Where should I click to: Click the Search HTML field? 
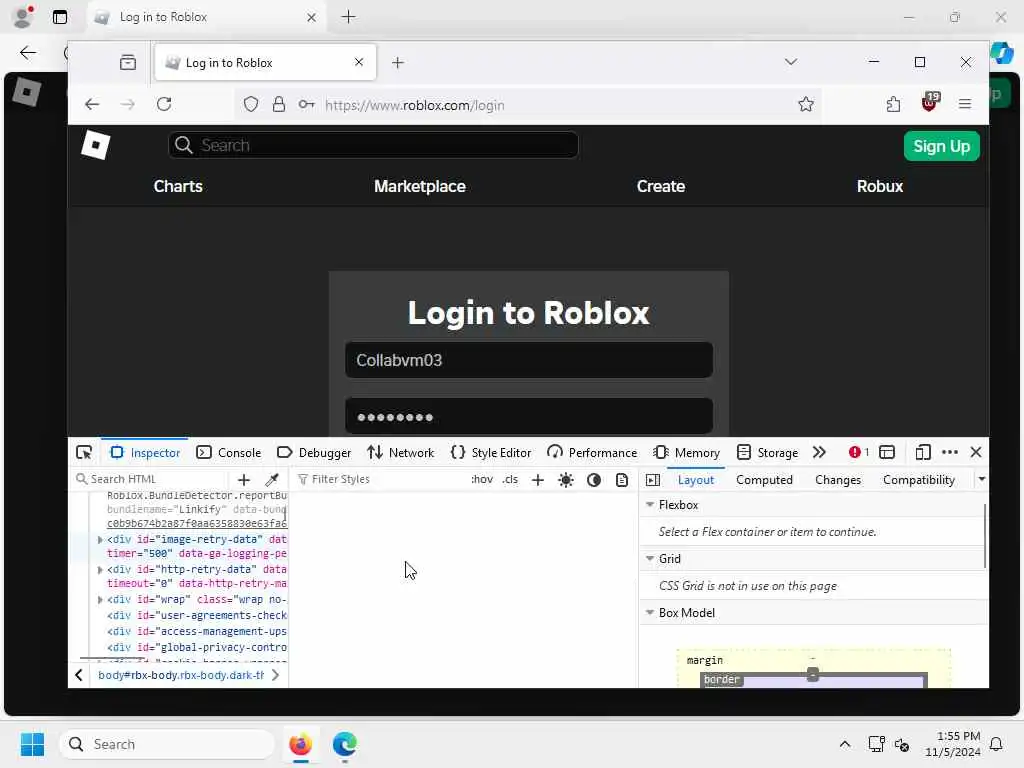(x=152, y=479)
